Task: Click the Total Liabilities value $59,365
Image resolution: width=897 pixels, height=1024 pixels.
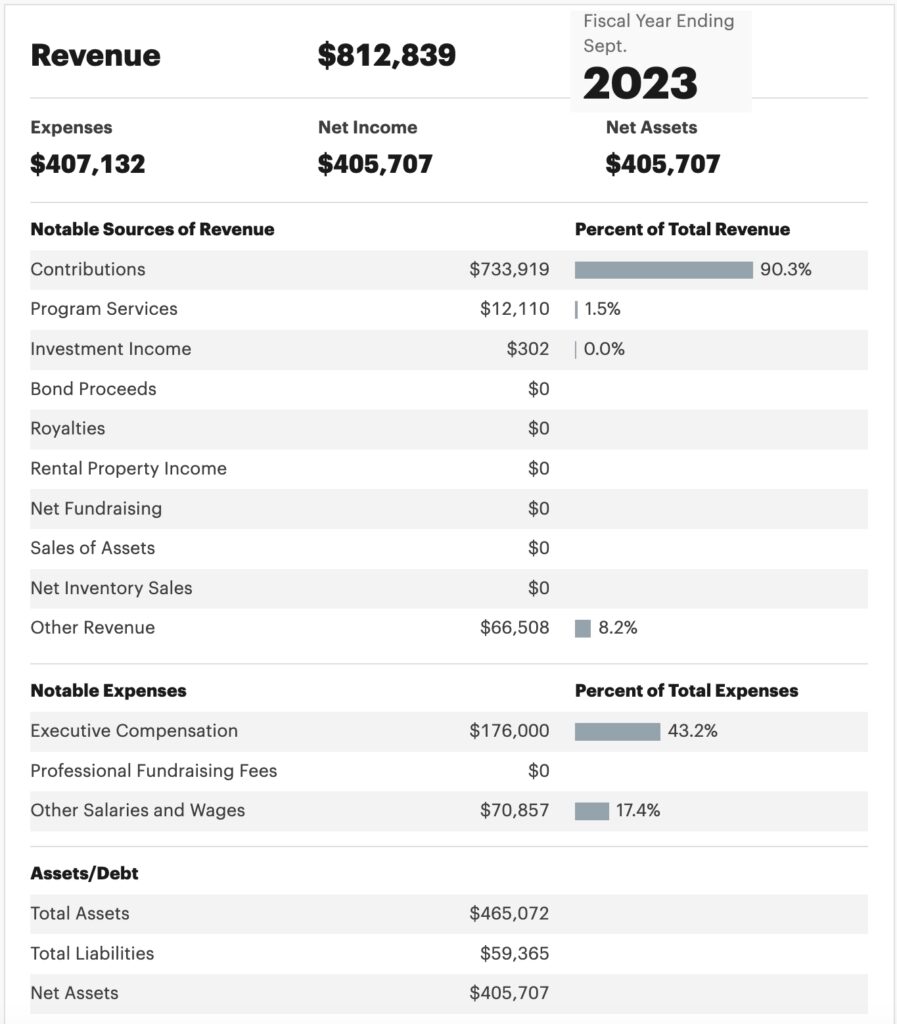Action: coord(514,953)
